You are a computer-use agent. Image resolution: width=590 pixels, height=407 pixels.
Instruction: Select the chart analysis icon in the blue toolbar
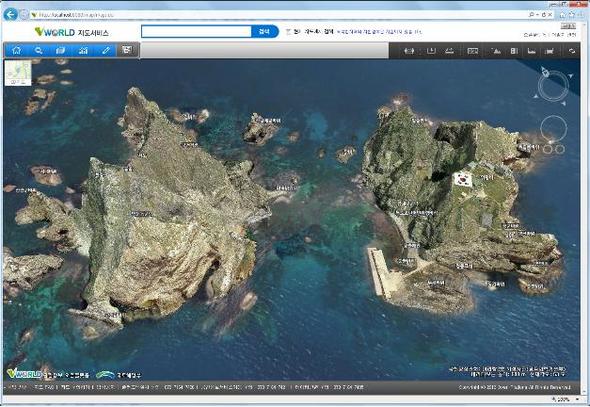(x=83, y=50)
